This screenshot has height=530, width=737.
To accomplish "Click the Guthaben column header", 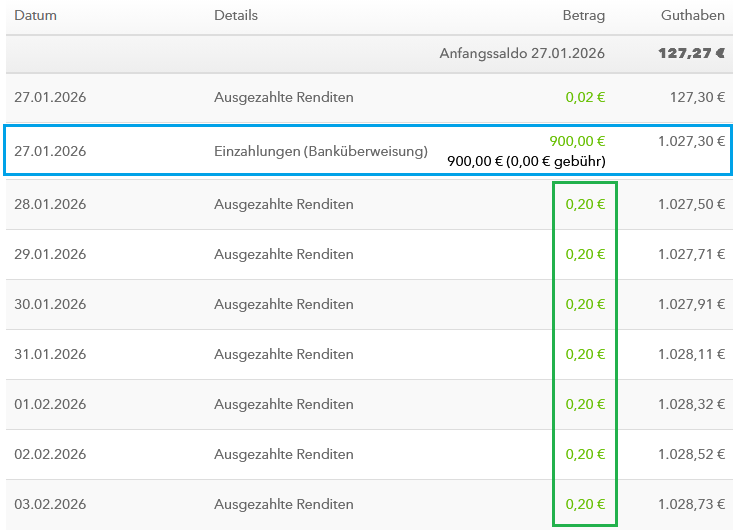I will (x=693, y=16).
